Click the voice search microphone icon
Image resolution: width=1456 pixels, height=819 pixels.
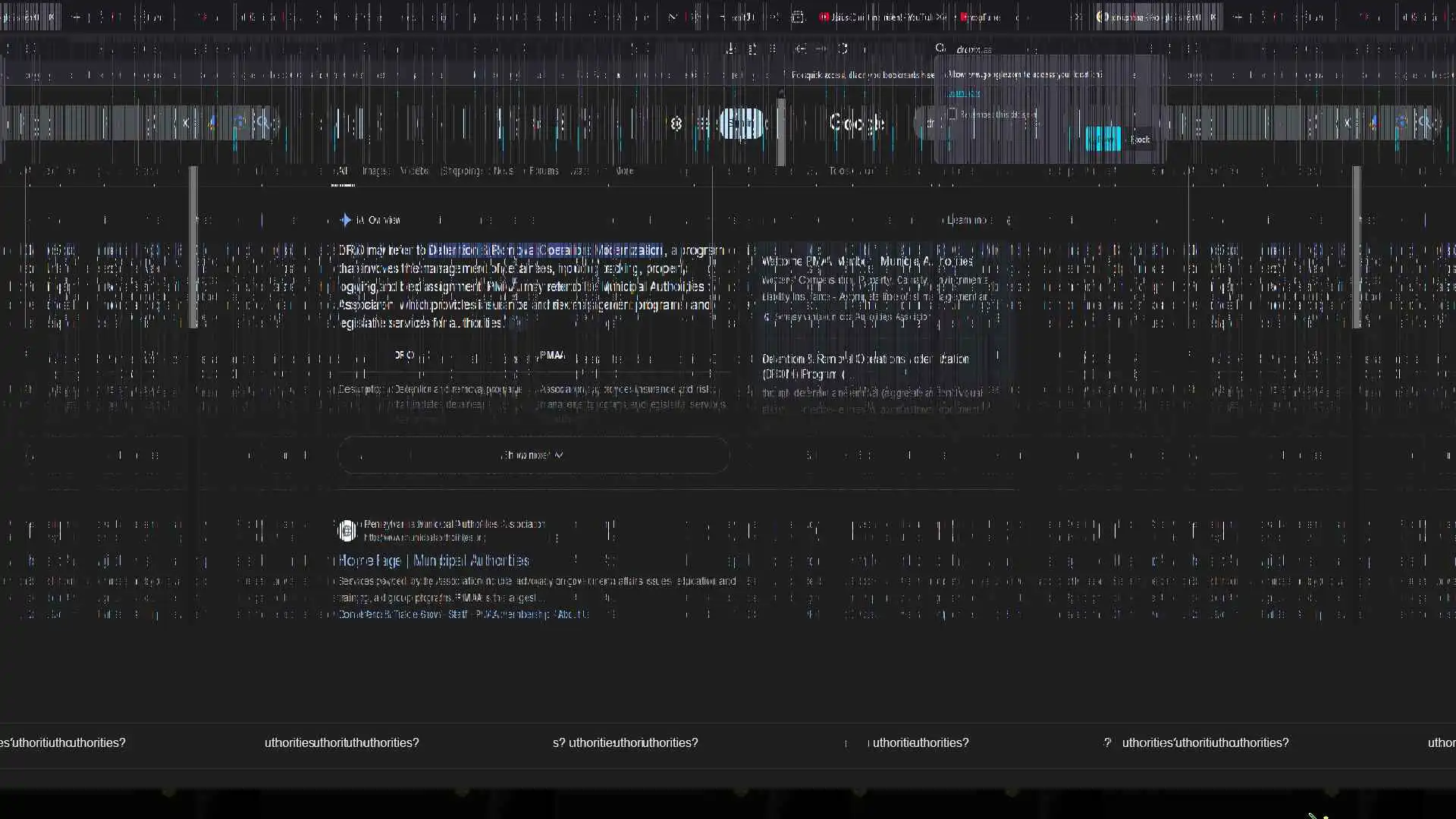(x=213, y=122)
